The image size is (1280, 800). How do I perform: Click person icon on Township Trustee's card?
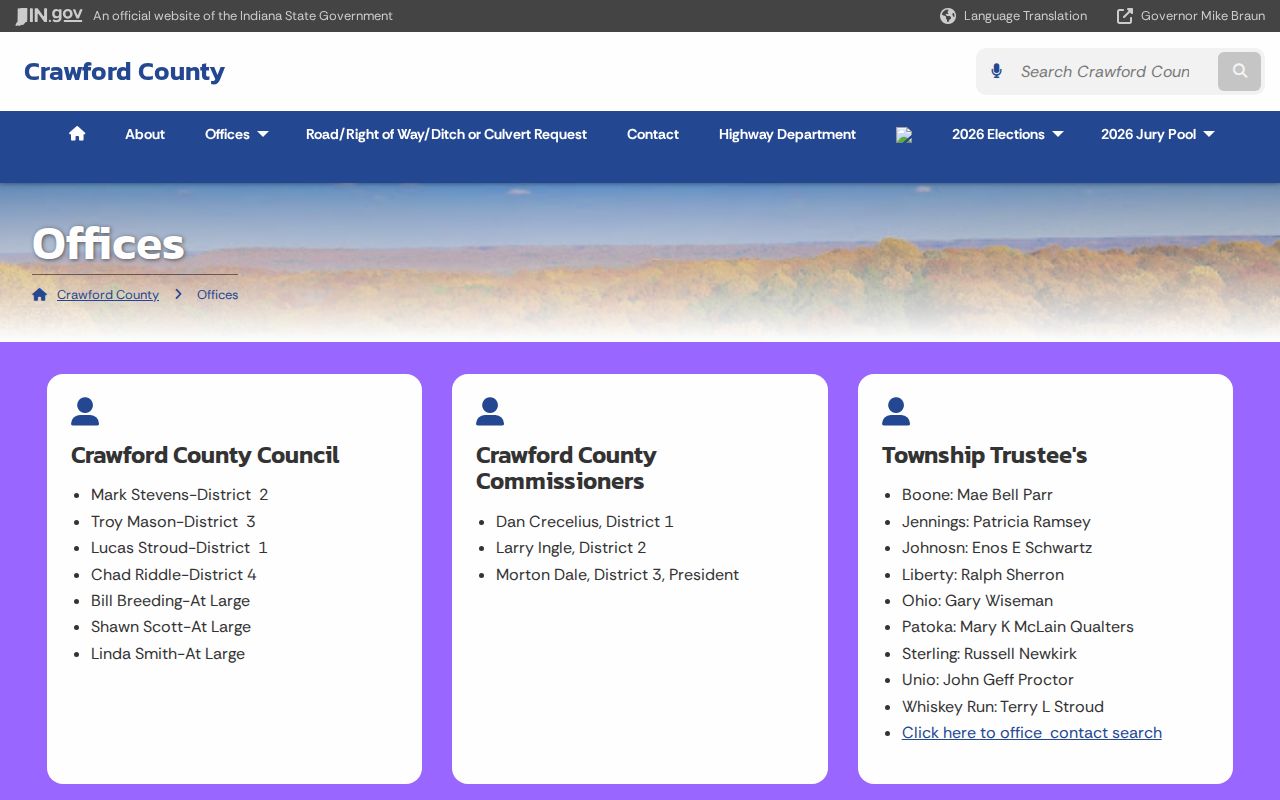[896, 411]
